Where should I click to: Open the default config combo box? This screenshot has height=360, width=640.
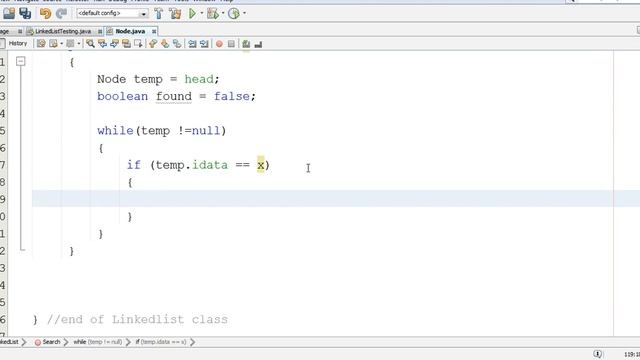(112, 13)
